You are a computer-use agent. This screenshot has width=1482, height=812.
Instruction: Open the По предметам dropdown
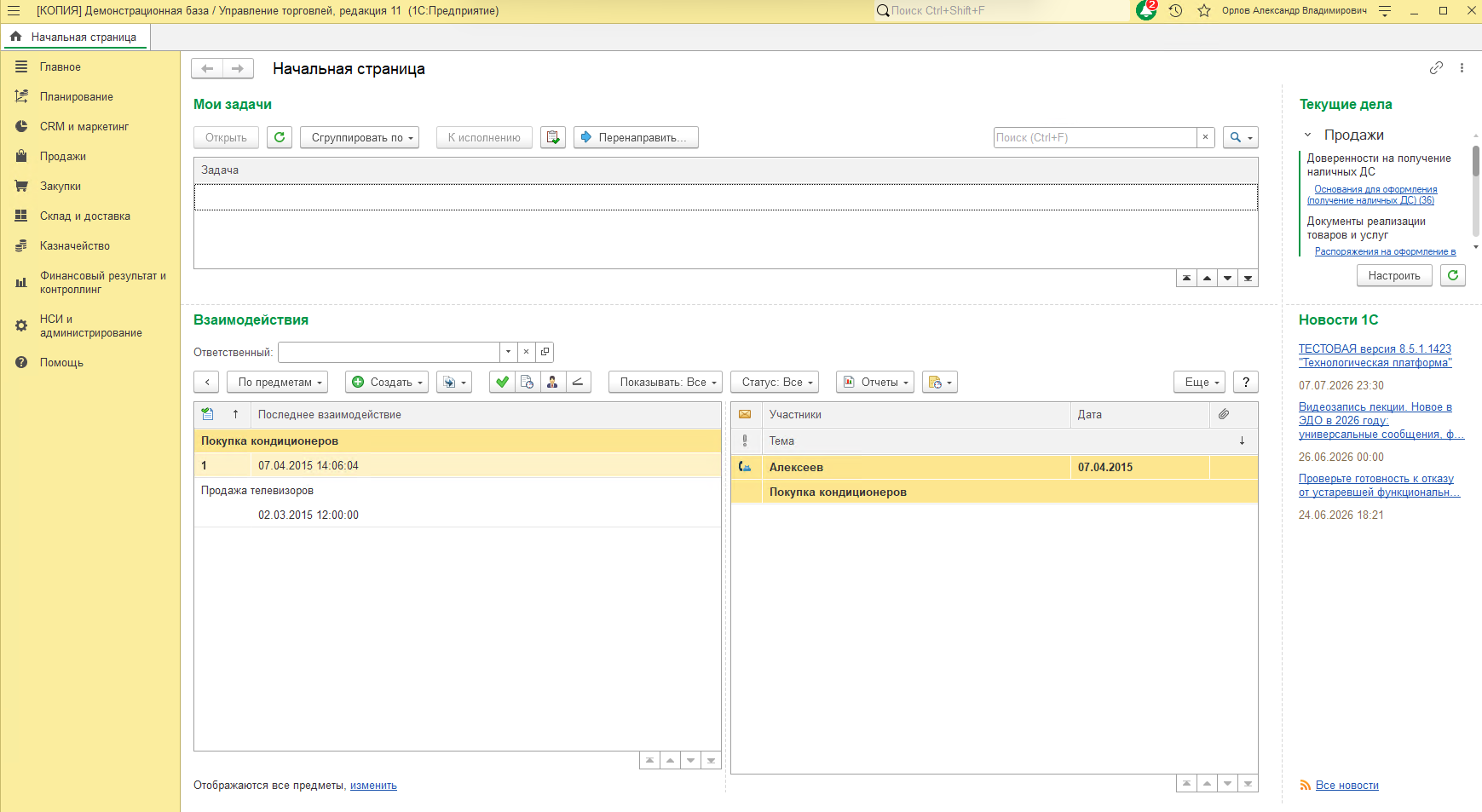(277, 382)
